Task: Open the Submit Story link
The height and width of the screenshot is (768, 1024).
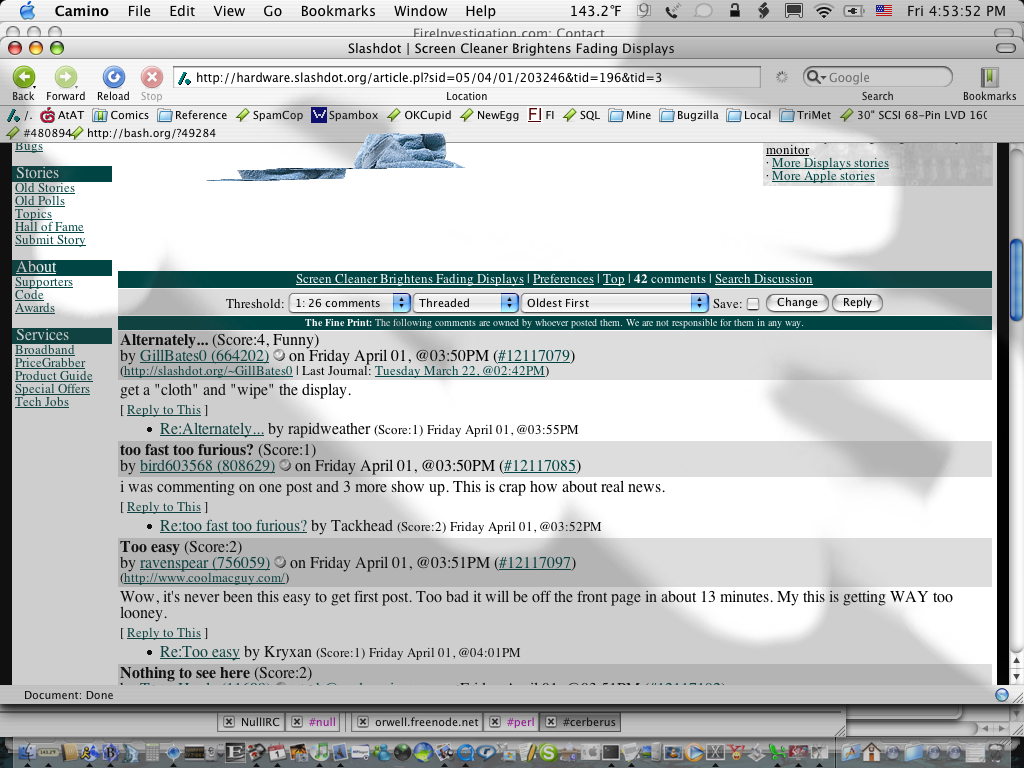Action: tap(50, 240)
